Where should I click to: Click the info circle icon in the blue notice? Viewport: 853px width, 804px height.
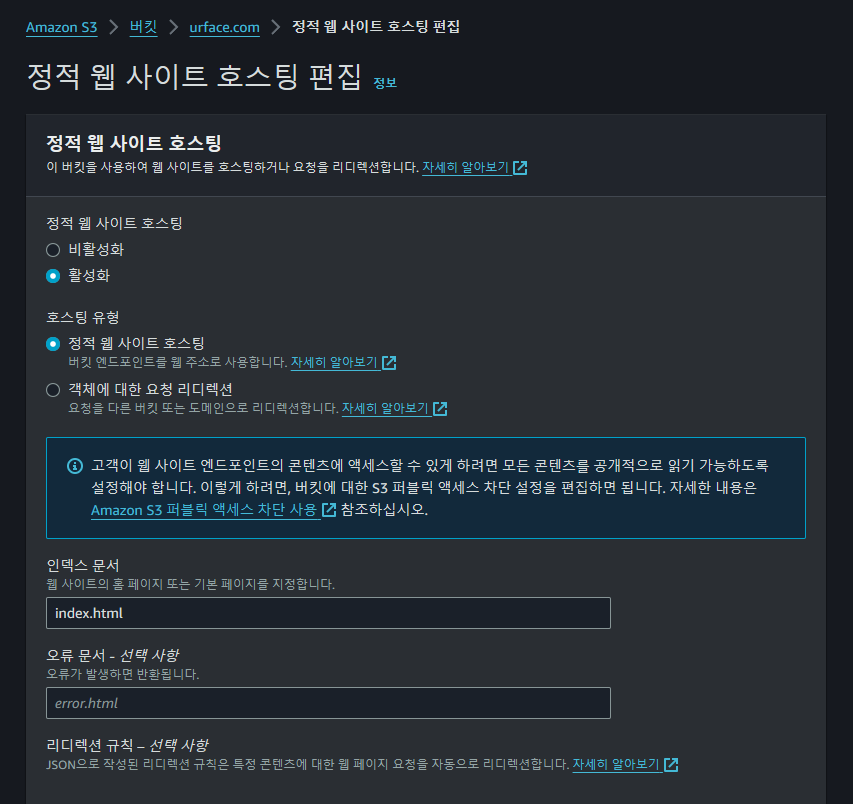75,466
